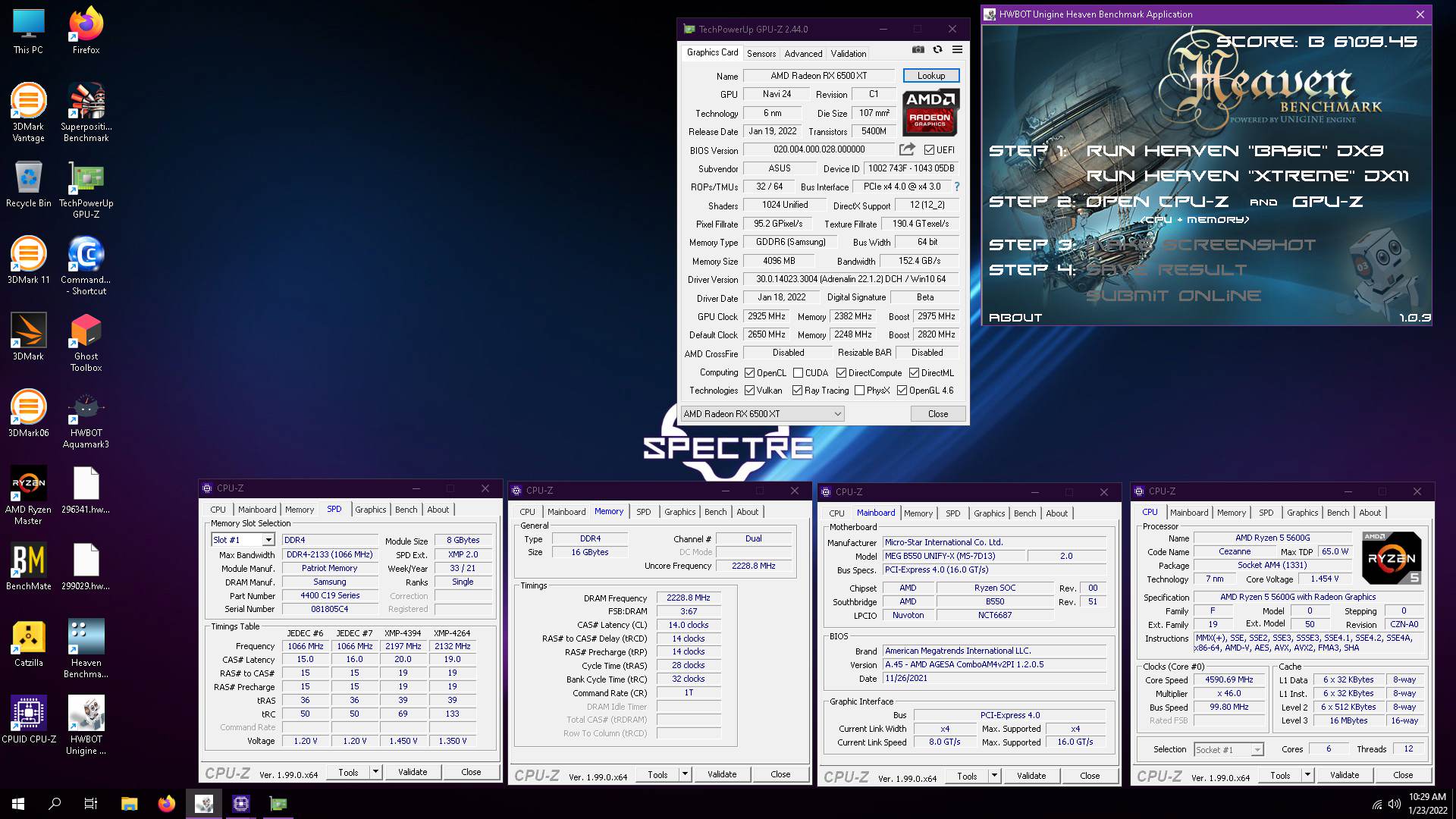
Task: Switch to the Advanced tab in GPU-Z
Action: point(803,54)
